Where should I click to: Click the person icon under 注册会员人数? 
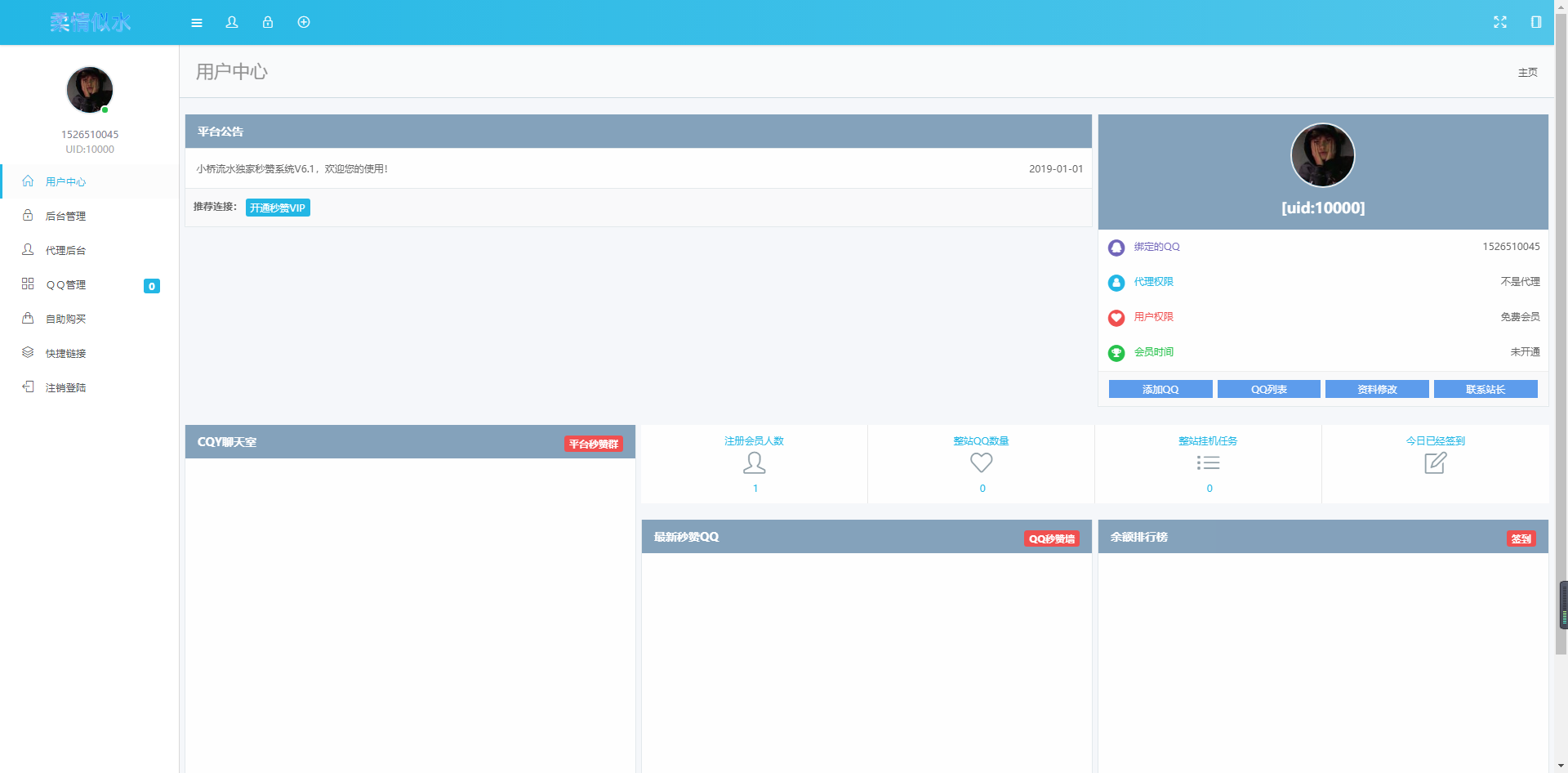click(755, 463)
